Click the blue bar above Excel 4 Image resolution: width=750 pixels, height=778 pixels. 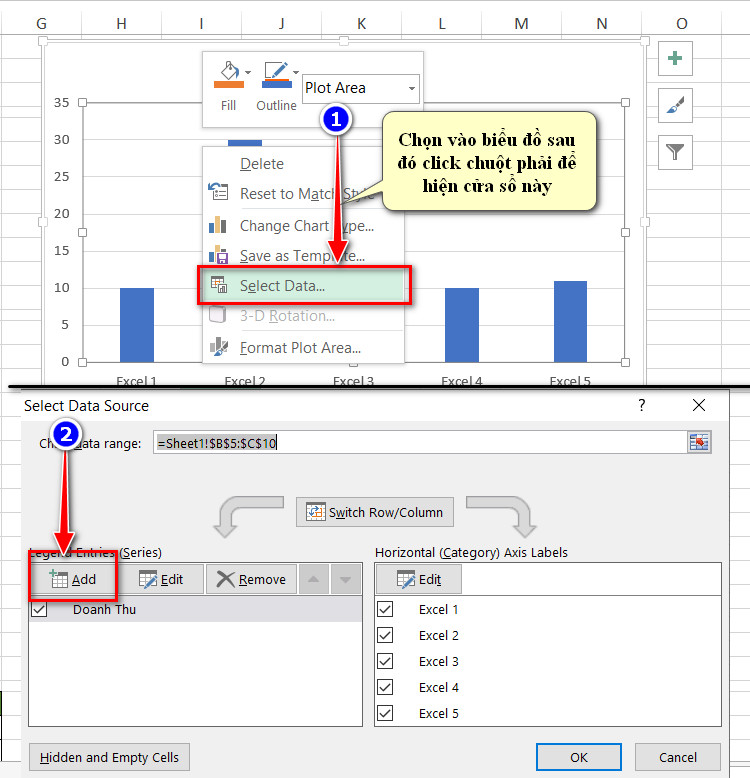pos(462,325)
